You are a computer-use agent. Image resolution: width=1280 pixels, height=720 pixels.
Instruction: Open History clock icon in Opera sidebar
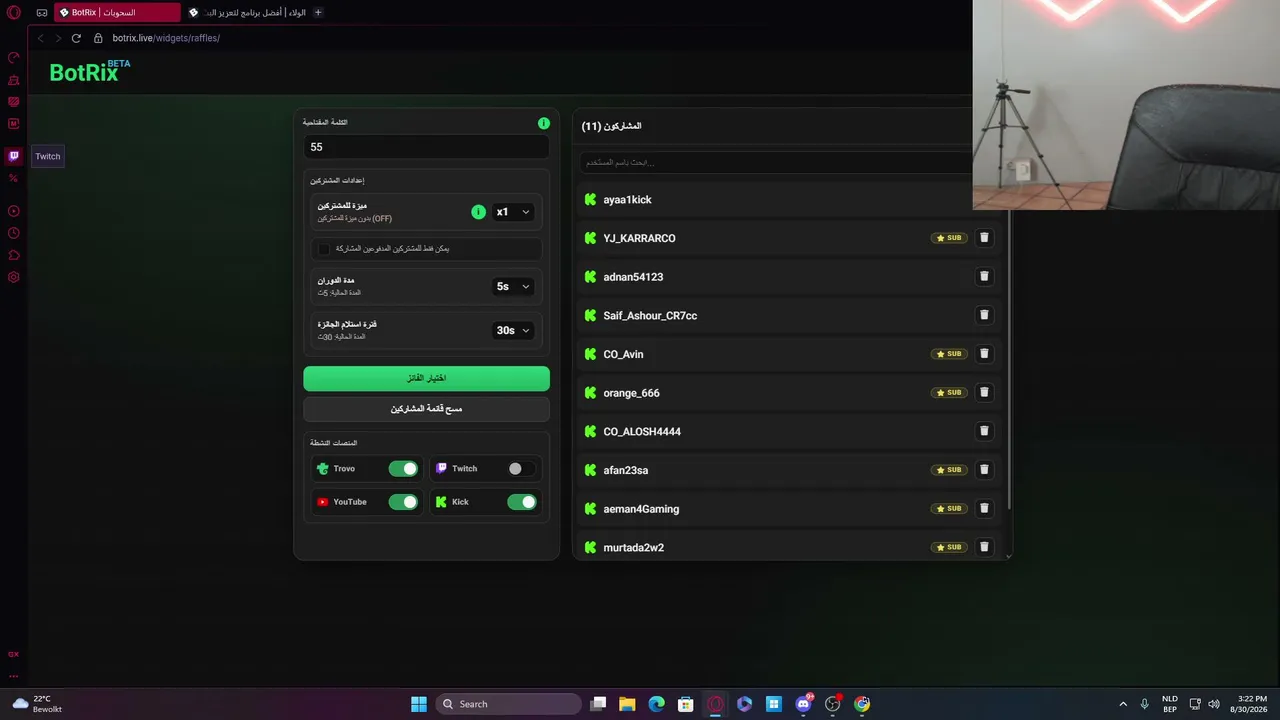(x=14, y=233)
